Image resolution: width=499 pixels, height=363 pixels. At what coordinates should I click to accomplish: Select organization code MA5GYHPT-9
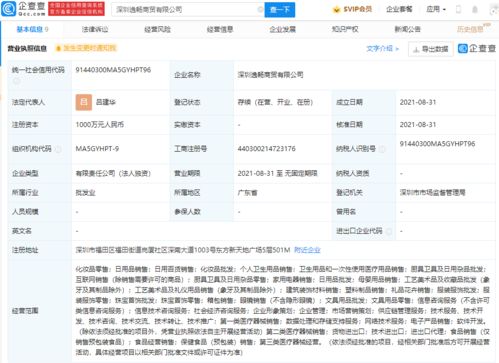[x=97, y=149]
